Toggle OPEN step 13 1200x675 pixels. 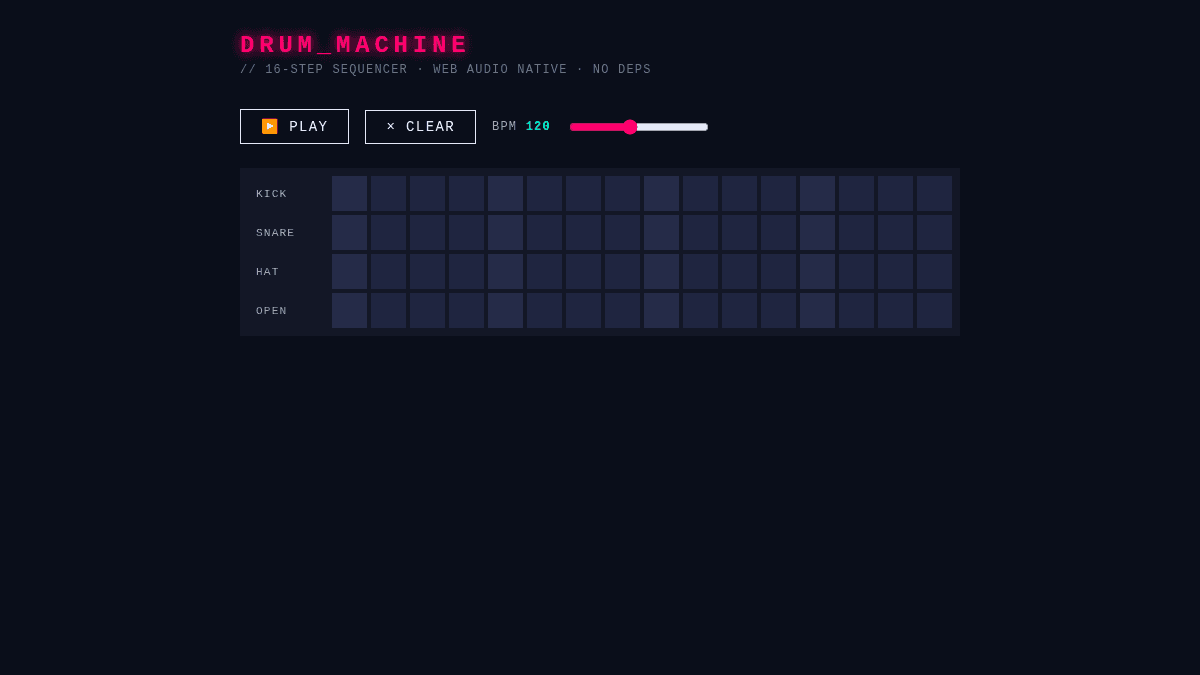(817, 310)
